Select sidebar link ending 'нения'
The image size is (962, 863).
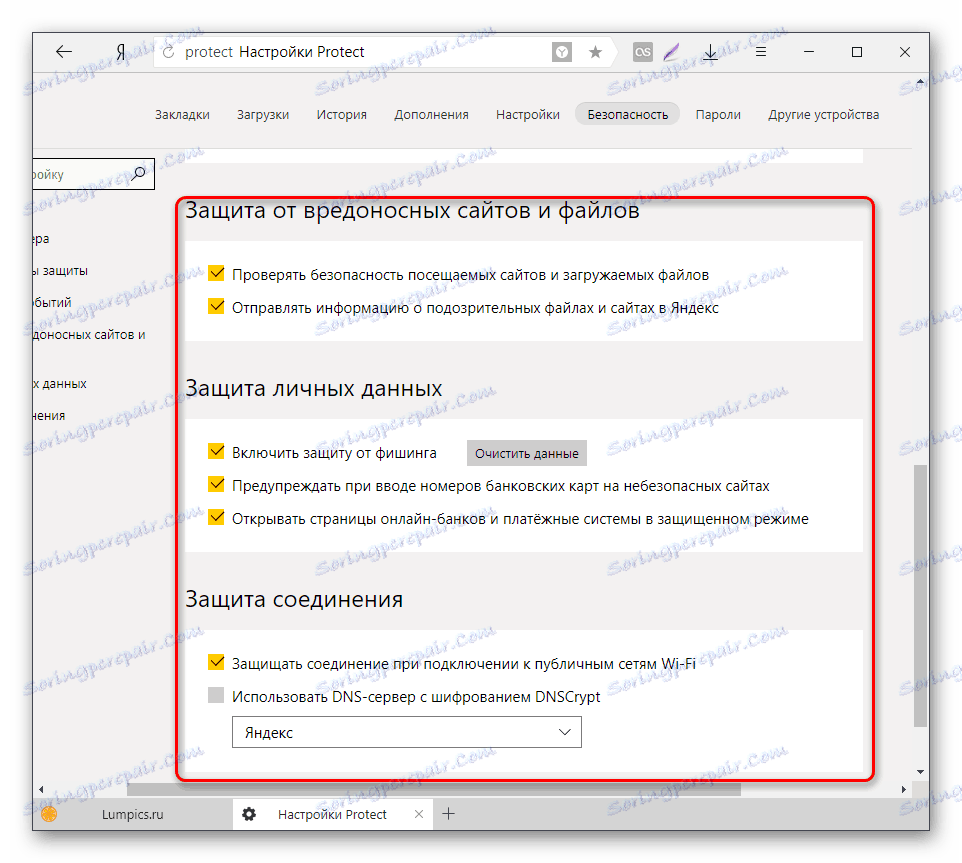click(x=49, y=416)
